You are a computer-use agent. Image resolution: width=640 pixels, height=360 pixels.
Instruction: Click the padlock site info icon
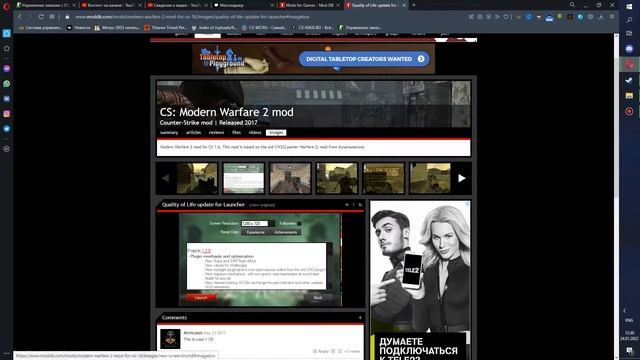67,17
